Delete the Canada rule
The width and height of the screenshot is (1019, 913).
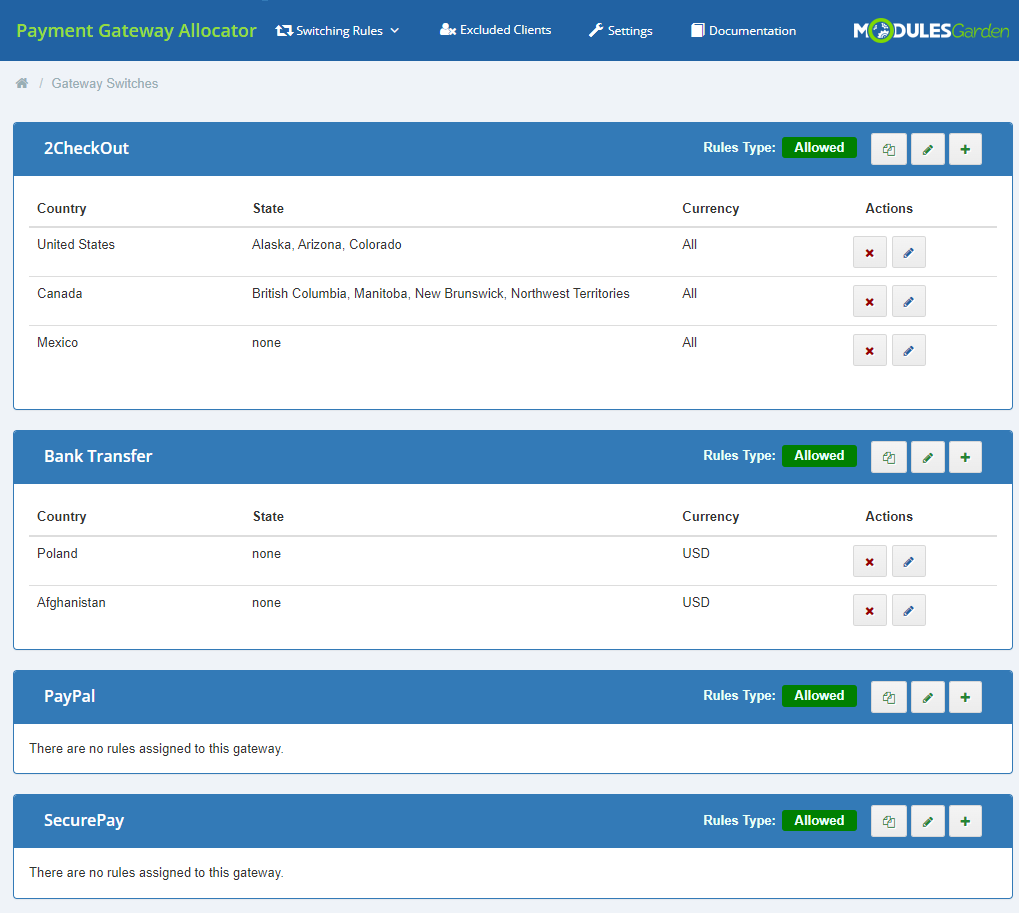click(870, 302)
